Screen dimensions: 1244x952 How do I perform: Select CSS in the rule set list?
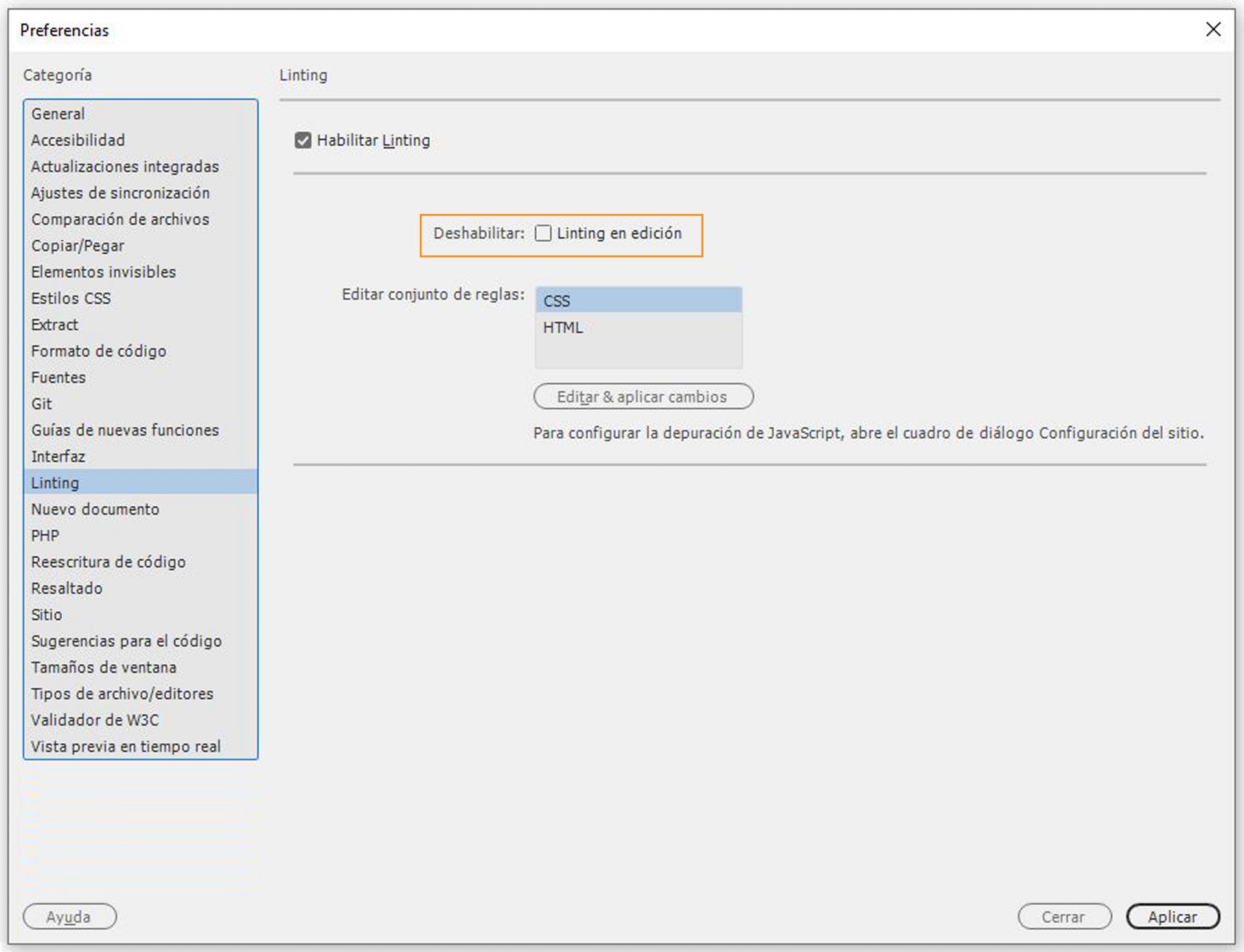click(x=638, y=301)
